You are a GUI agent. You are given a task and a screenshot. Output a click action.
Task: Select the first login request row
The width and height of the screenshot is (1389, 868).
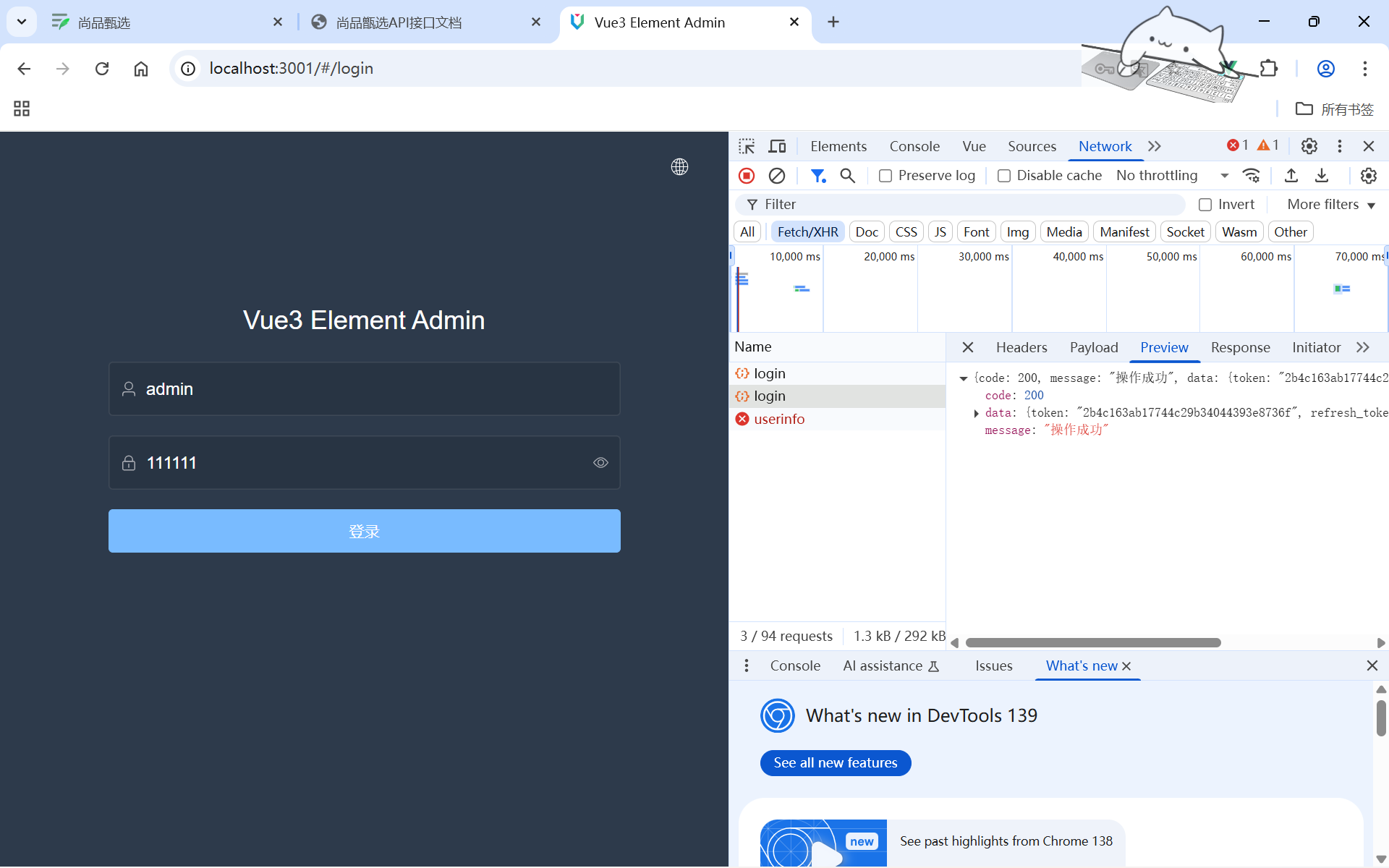coord(837,373)
